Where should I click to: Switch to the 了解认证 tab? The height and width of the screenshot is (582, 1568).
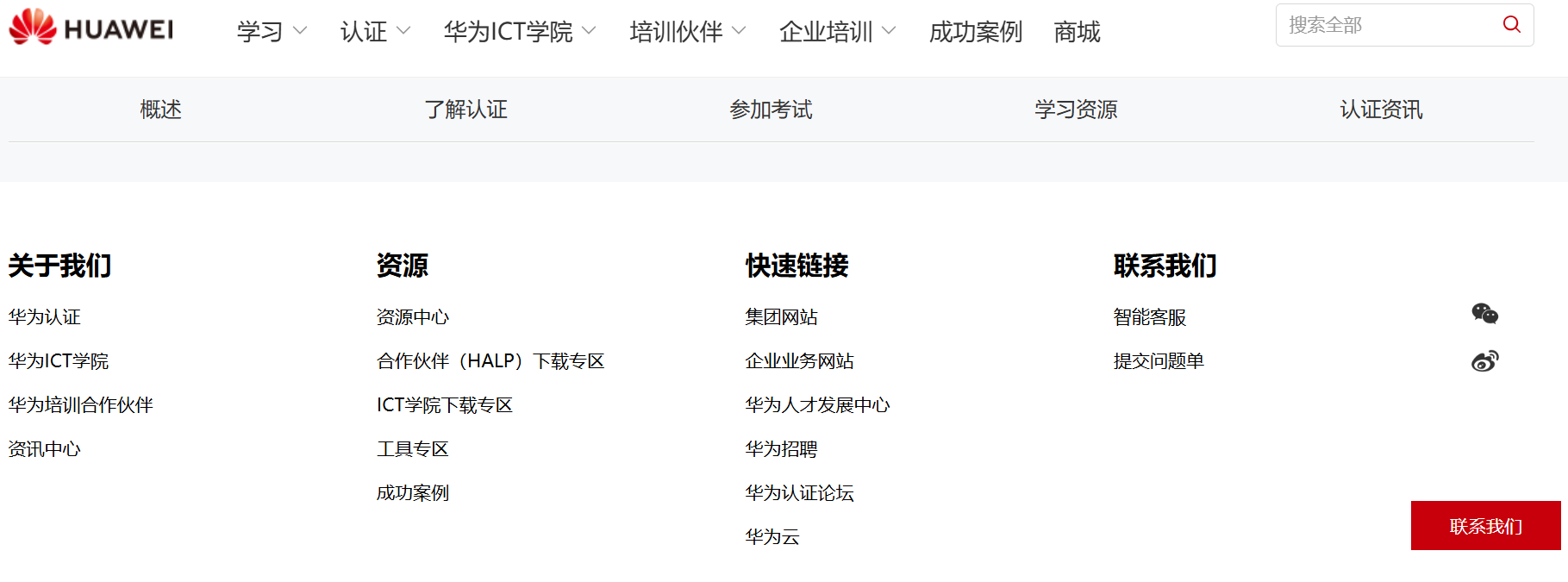tap(465, 110)
